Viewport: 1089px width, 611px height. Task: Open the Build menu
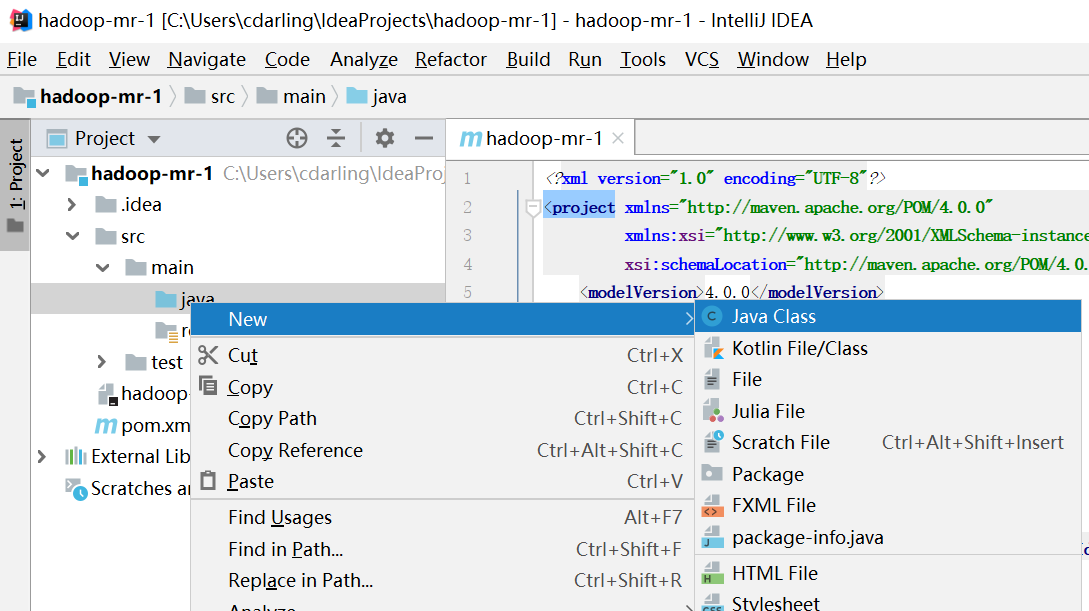click(528, 60)
